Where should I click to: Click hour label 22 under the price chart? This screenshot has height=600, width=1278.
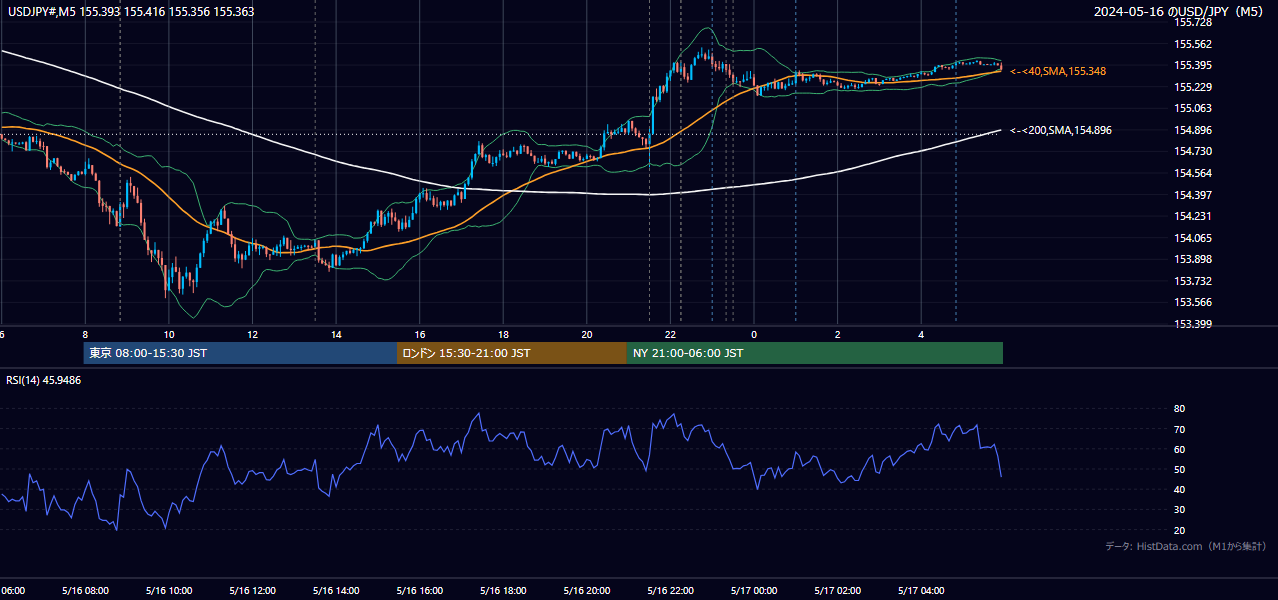[671, 334]
